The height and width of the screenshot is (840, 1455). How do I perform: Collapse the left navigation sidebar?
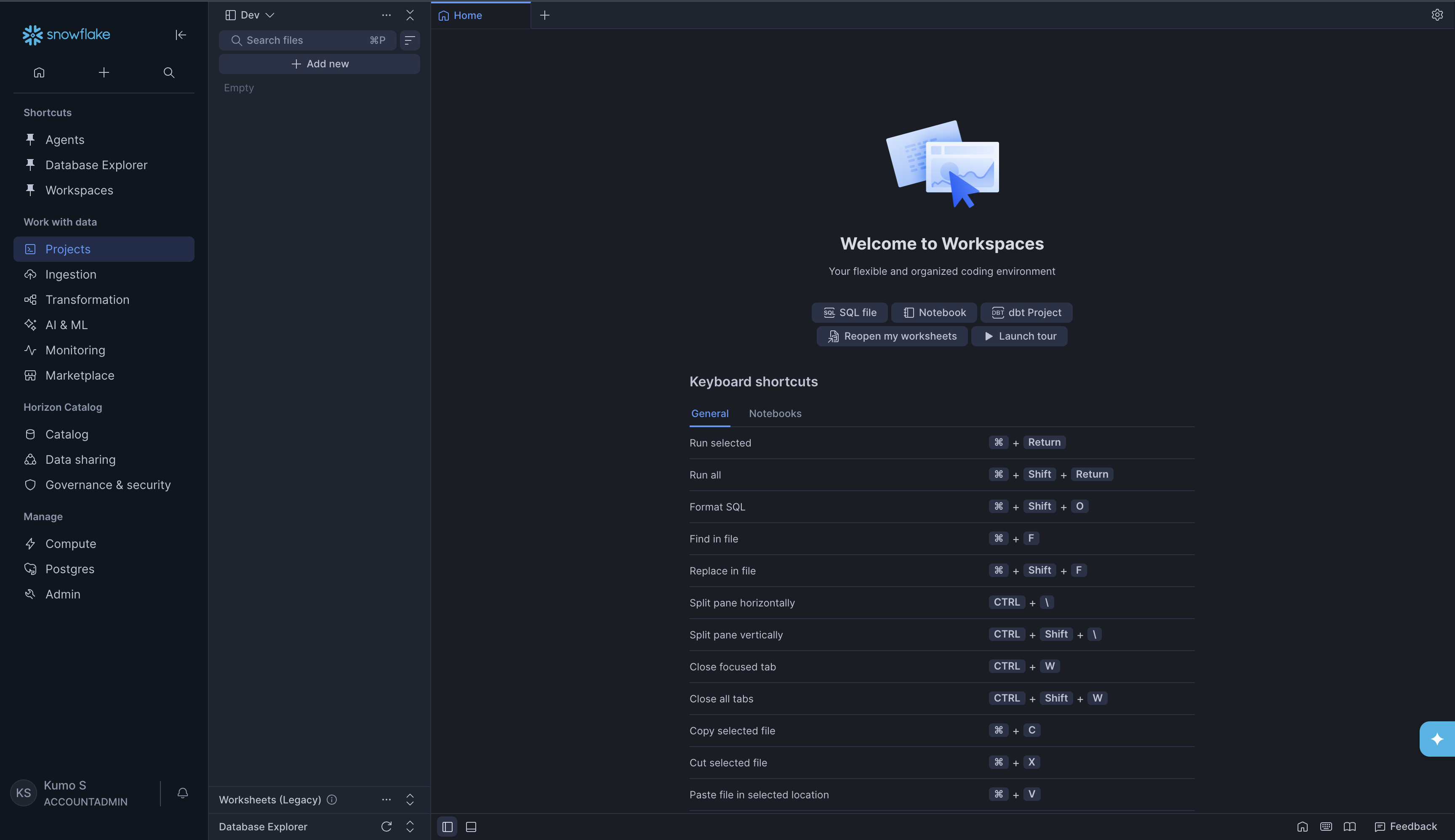181,35
